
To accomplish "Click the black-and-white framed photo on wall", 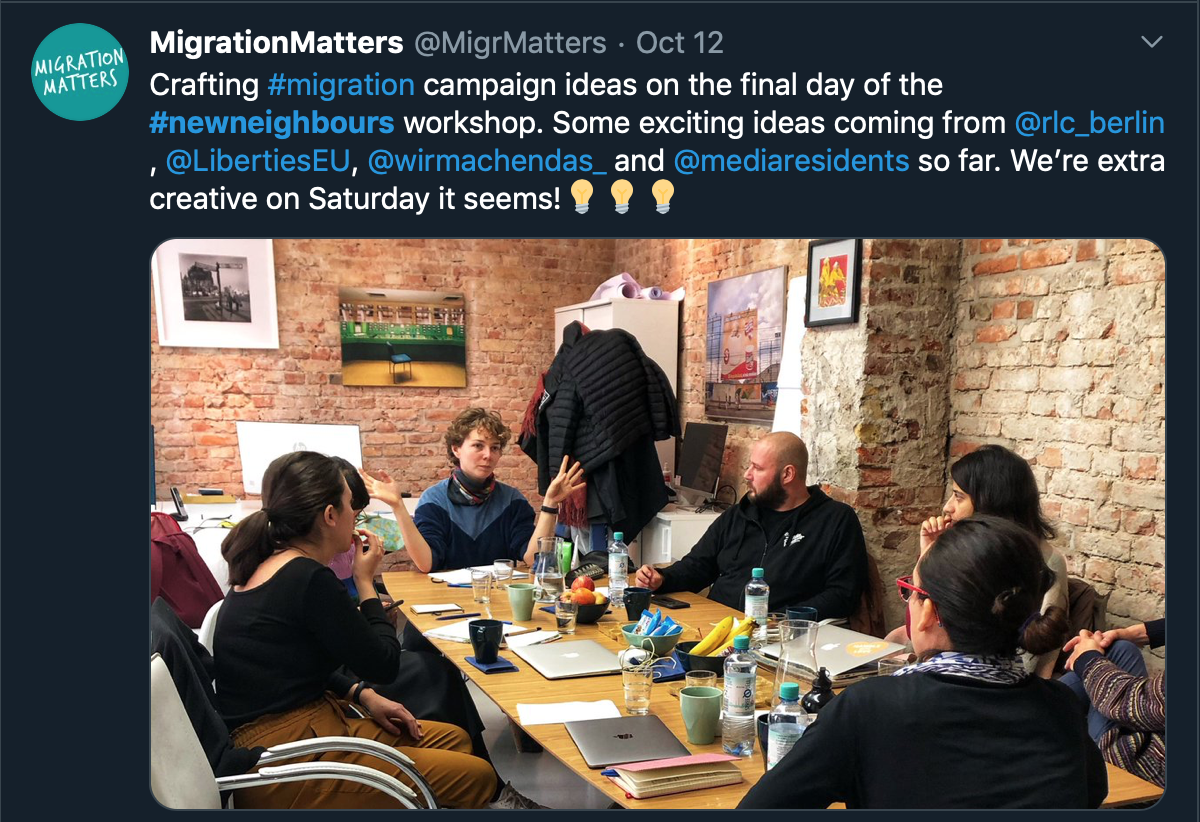I will (216, 293).
